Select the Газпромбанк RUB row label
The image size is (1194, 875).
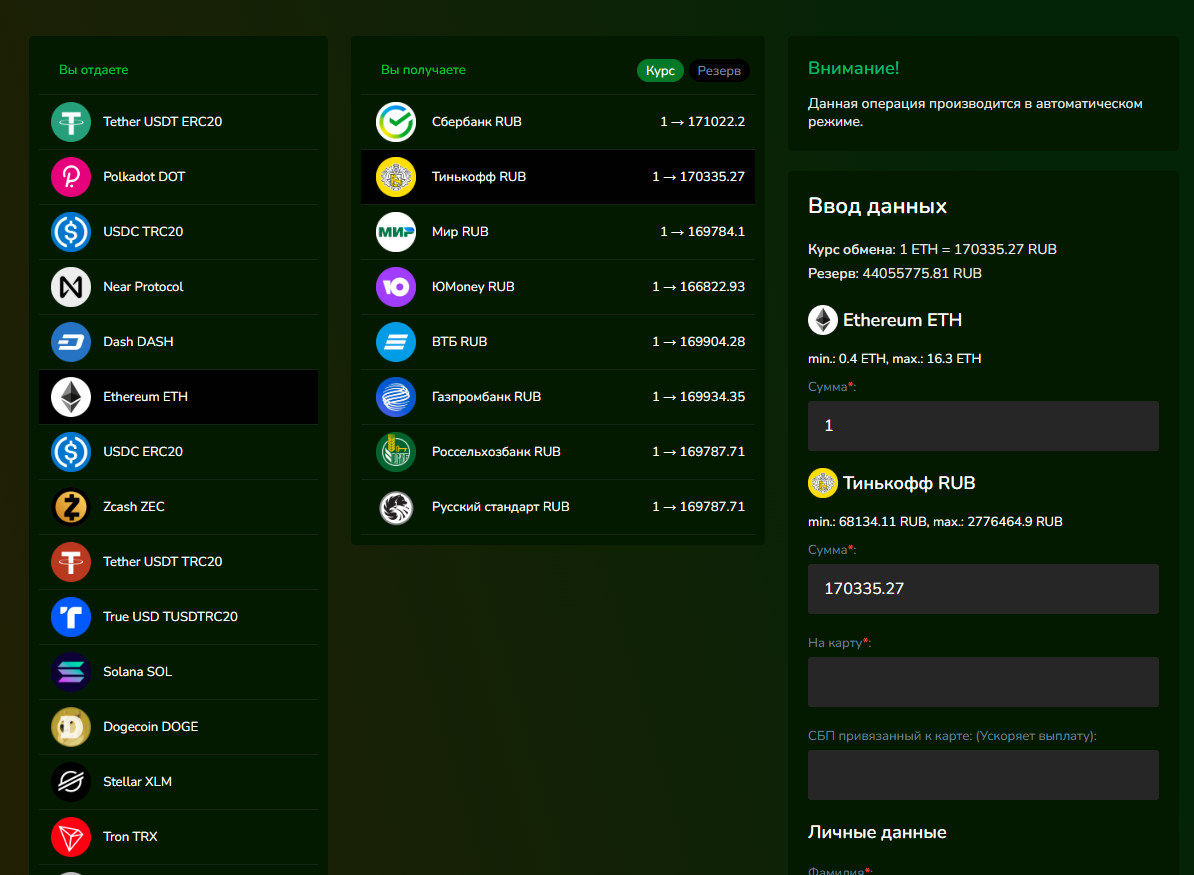coord(486,397)
